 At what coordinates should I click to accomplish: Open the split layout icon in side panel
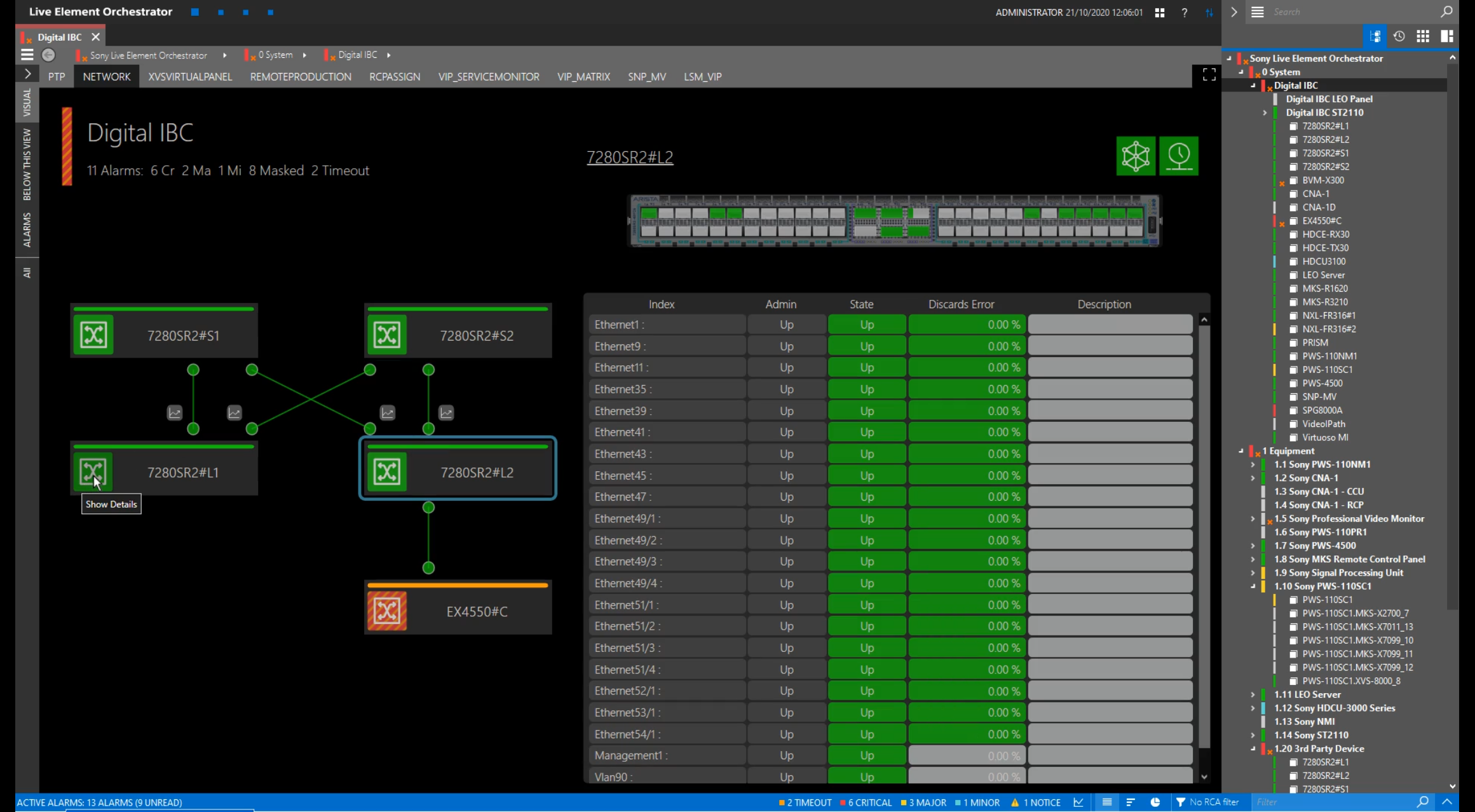point(1447,36)
